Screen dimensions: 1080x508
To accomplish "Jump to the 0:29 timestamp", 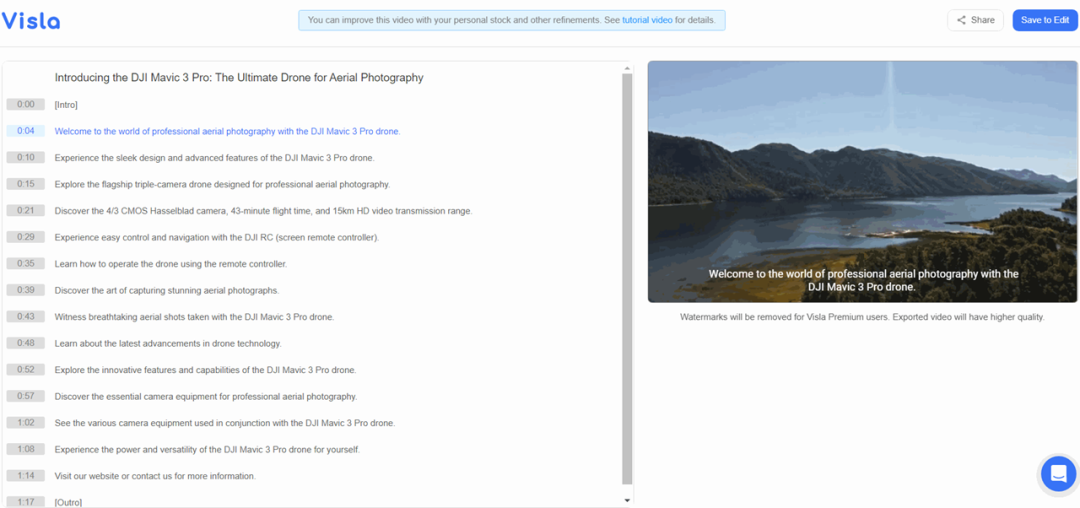I will click(x=25, y=237).
